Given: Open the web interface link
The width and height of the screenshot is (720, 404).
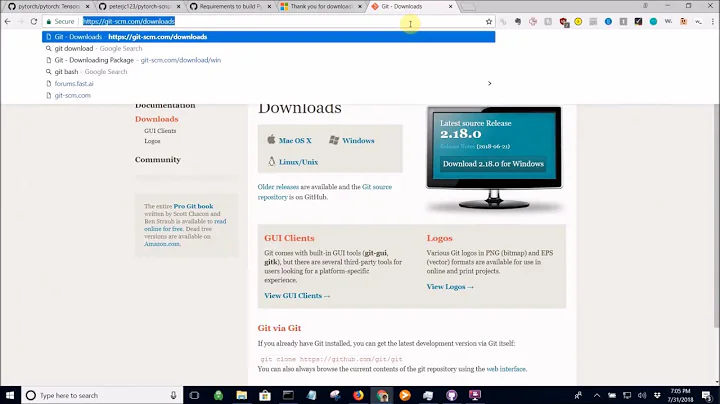Looking at the screenshot, I should pos(506,369).
